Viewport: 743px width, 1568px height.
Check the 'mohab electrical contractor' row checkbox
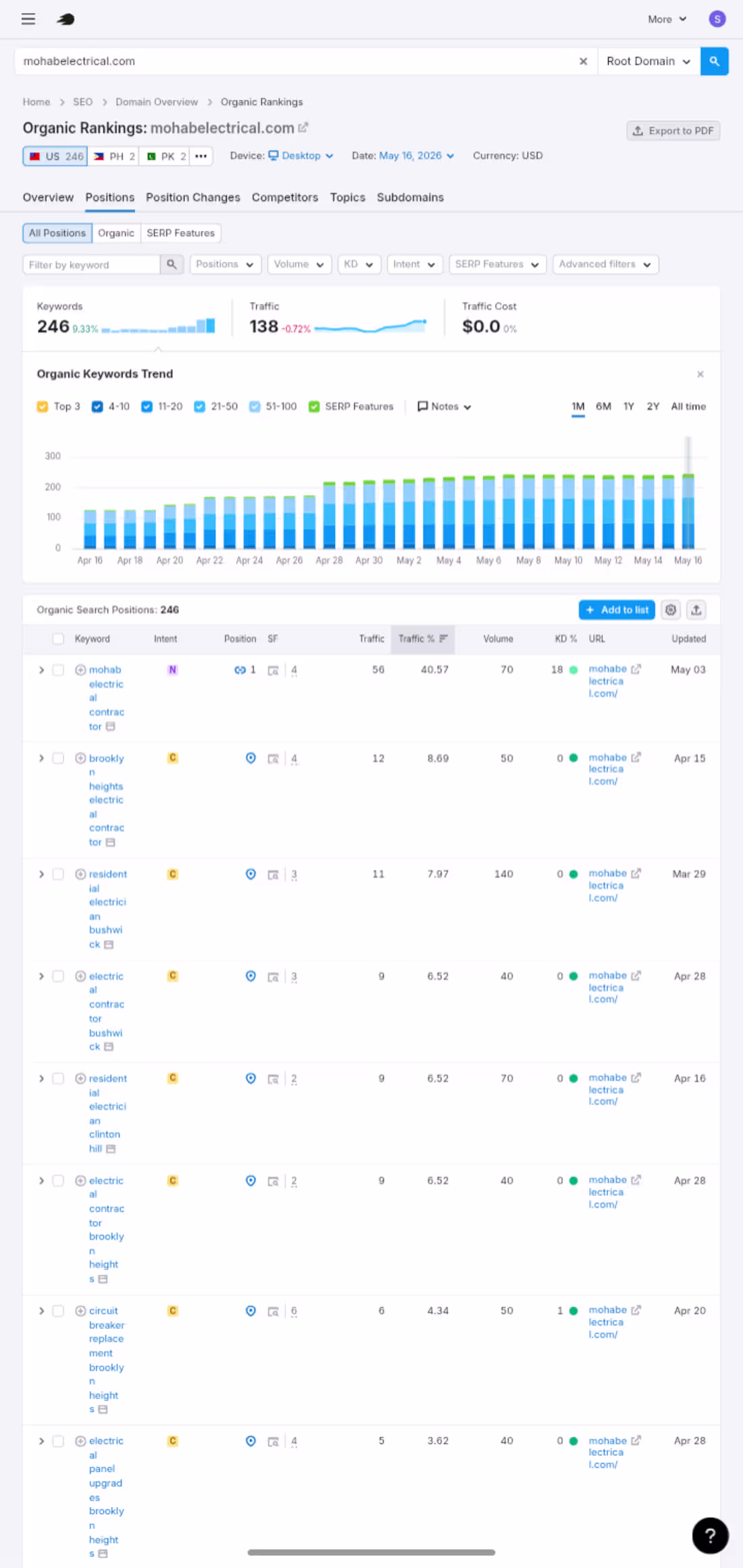point(58,670)
